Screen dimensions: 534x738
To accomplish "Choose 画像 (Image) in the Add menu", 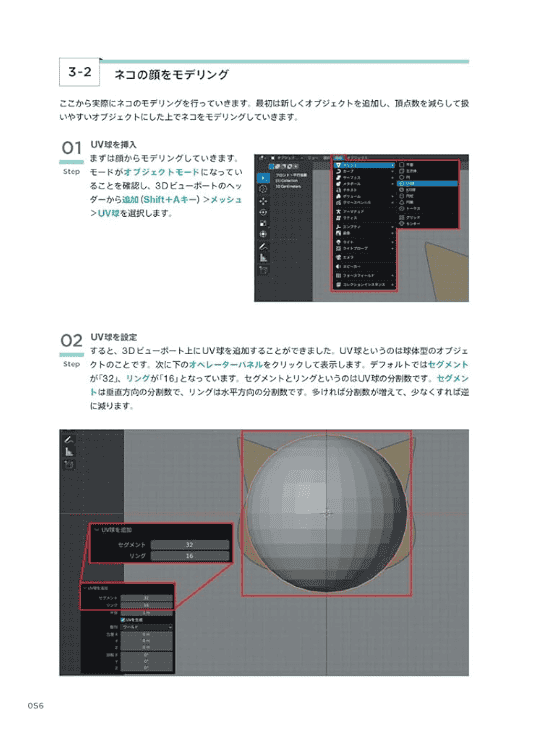I will point(364,233).
